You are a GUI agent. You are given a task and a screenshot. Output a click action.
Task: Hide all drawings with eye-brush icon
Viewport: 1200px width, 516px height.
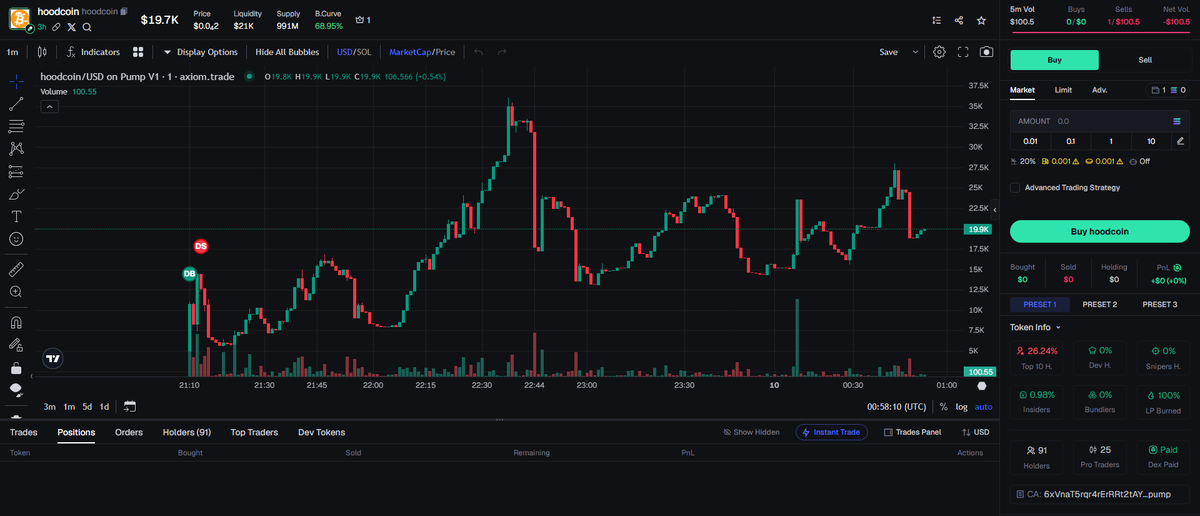pyautogui.click(x=16, y=389)
